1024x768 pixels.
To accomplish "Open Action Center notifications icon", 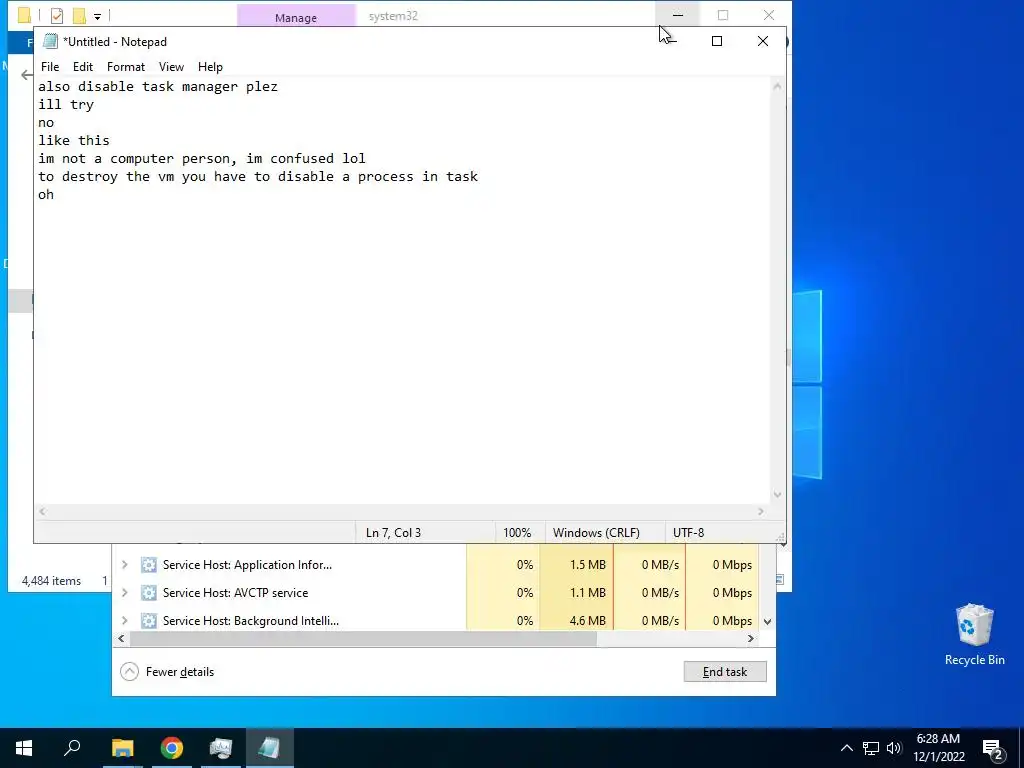I will [993, 748].
